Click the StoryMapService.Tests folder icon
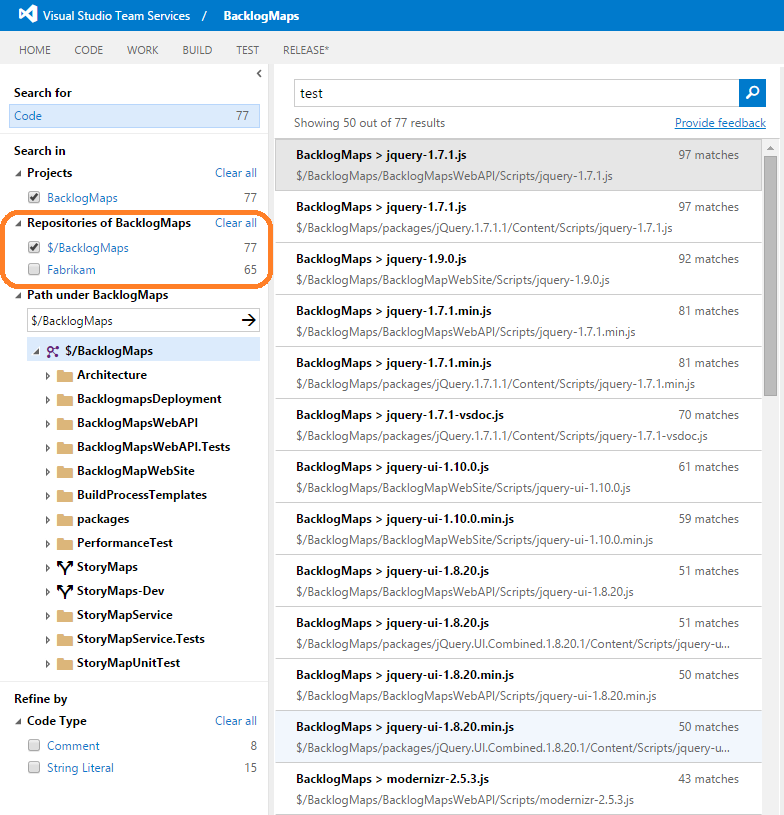Image resolution: width=784 pixels, height=815 pixels. pos(64,639)
